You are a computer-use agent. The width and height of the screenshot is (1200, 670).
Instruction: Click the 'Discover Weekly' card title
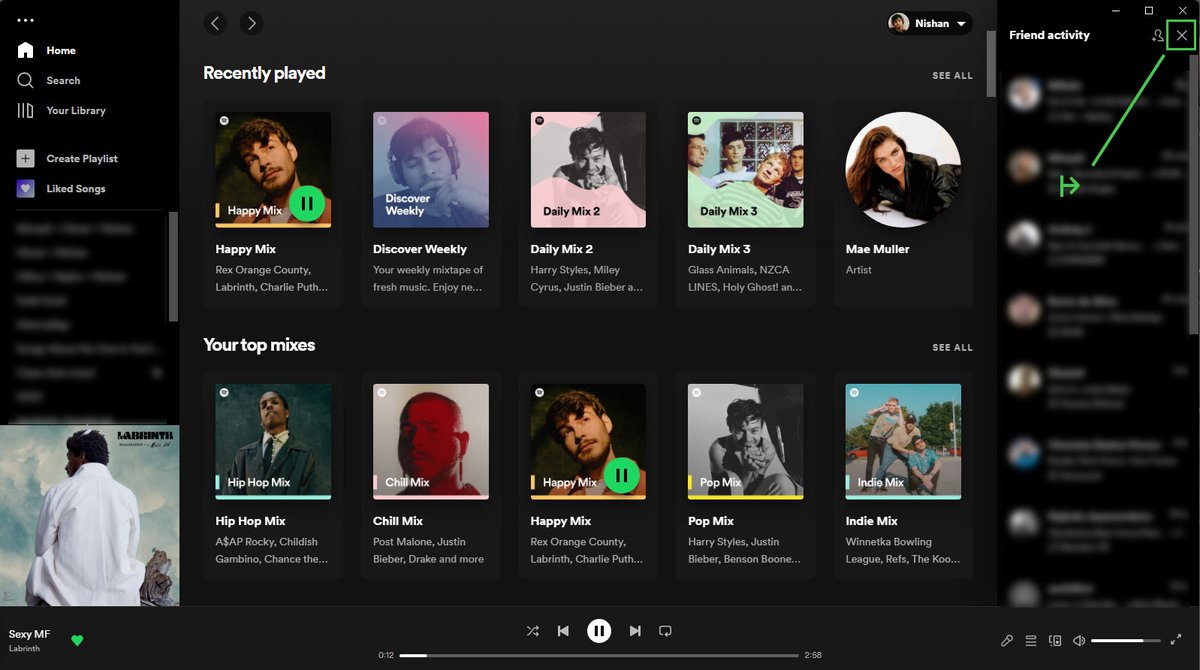point(420,249)
